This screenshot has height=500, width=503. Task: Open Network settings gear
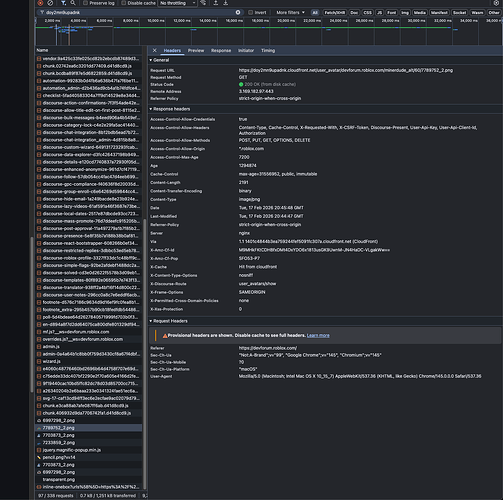point(496,3)
